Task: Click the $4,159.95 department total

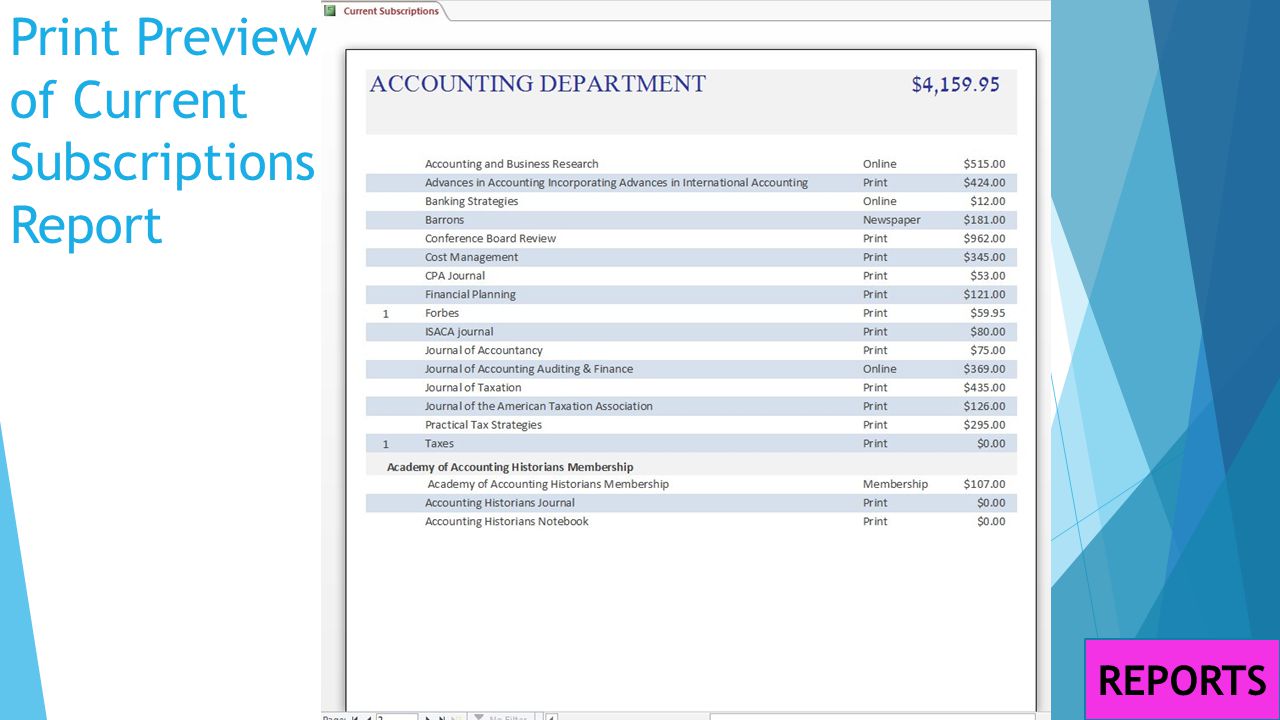Action: 955,84
